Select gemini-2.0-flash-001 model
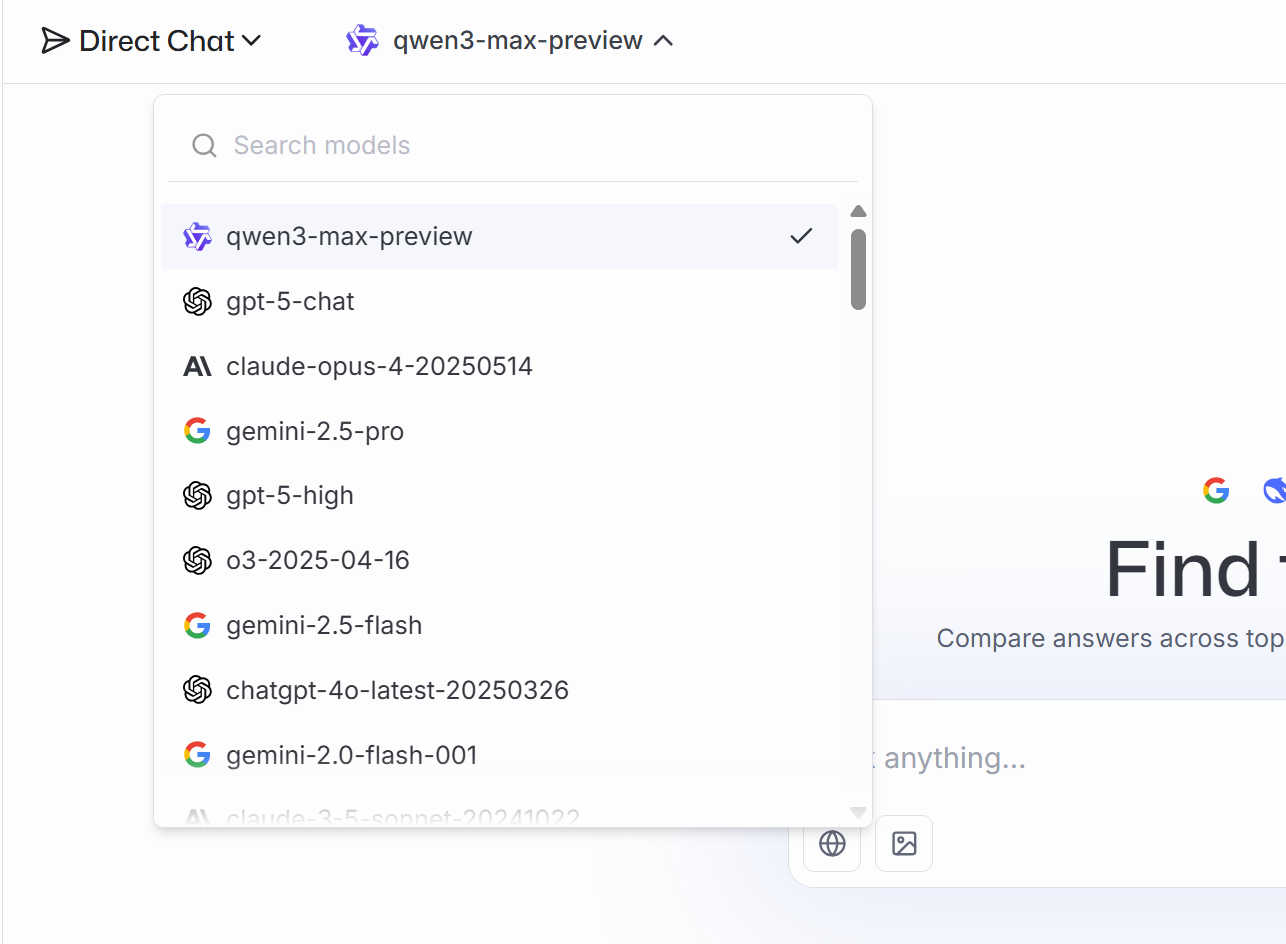The height and width of the screenshot is (944, 1286). click(x=499, y=754)
